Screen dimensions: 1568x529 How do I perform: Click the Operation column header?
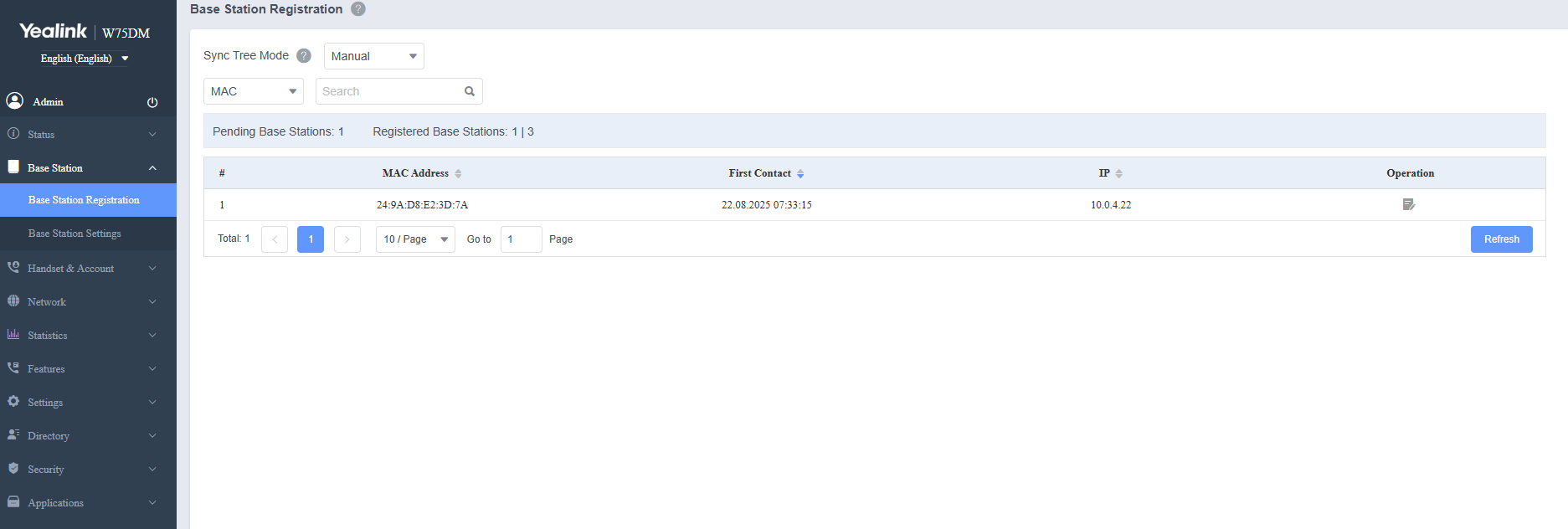[x=1410, y=173]
